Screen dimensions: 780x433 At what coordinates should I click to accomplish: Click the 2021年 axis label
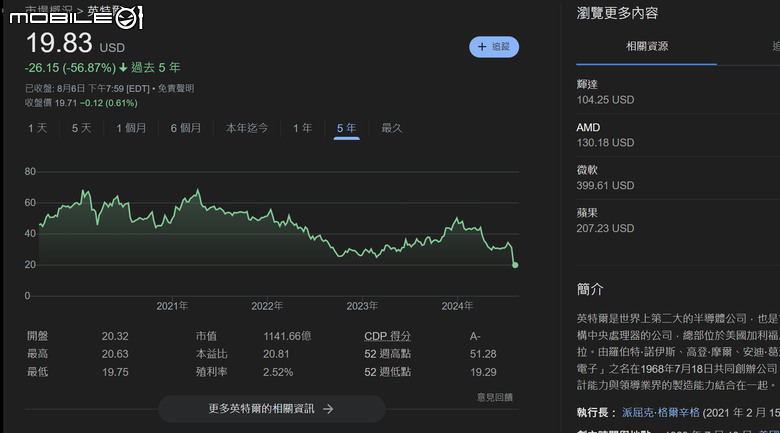point(172,306)
